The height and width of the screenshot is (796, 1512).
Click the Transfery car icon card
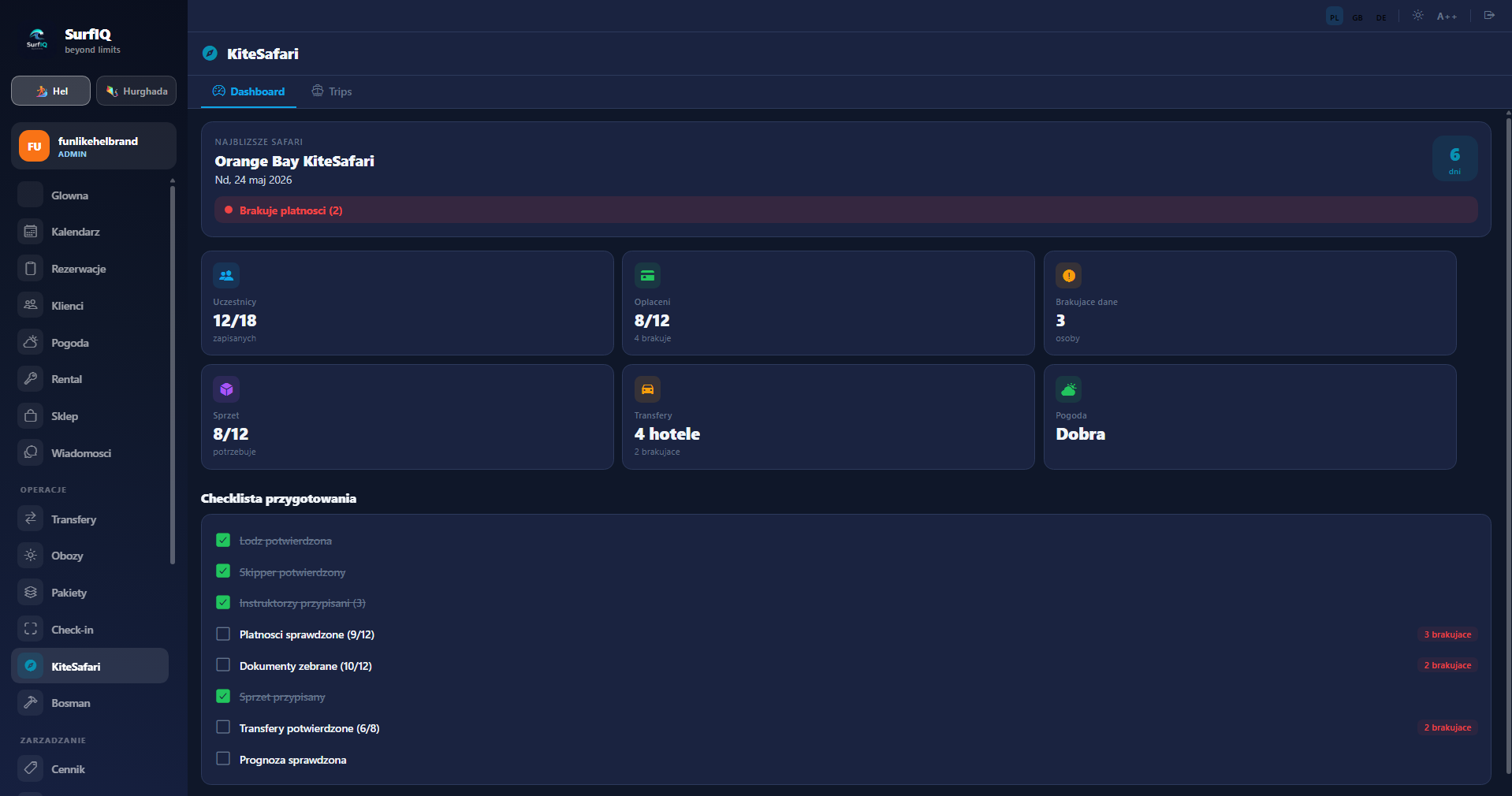[647, 389]
